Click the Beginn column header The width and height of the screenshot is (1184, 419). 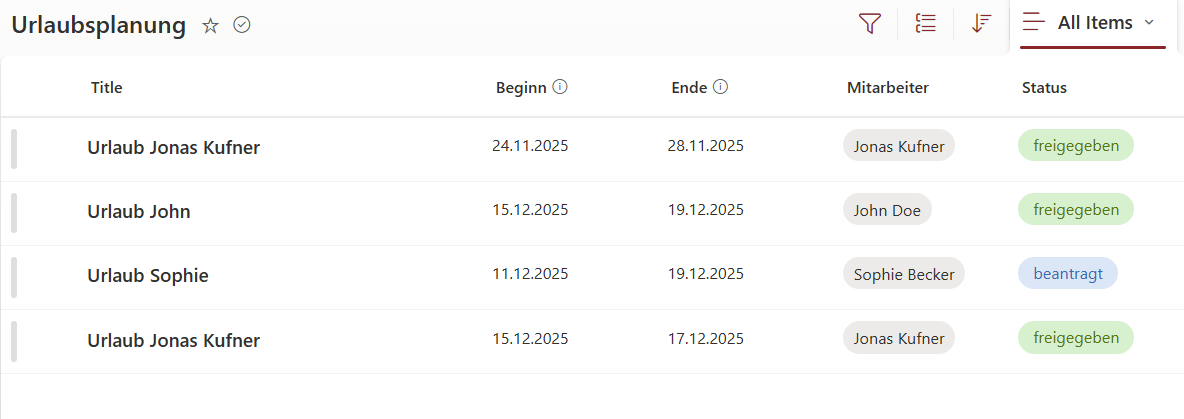[x=521, y=88]
